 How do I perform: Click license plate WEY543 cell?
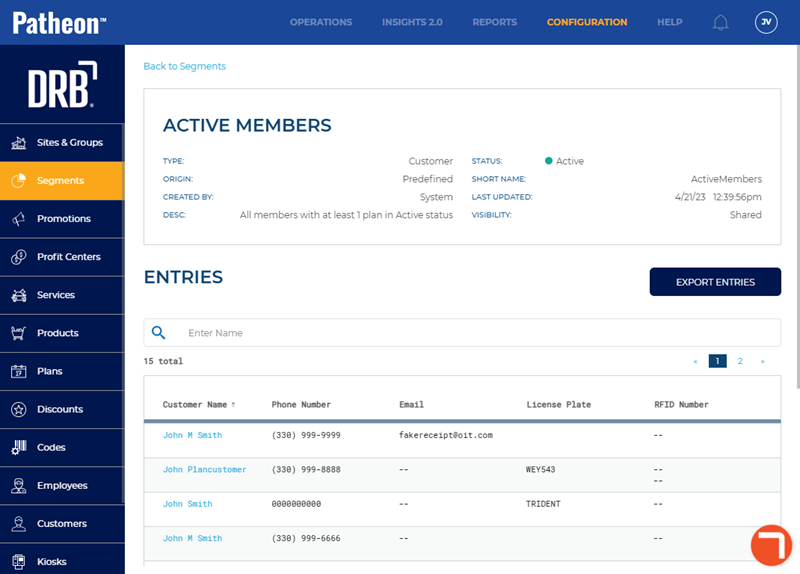point(541,469)
